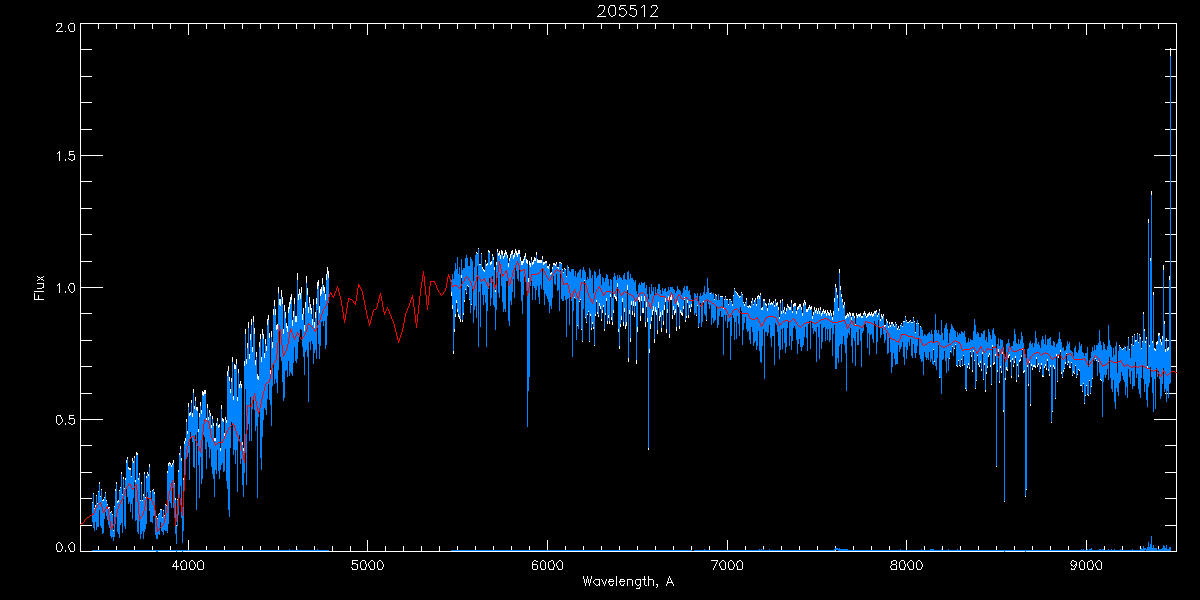This screenshot has height=600, width=1200.
Task: Click the plot title 205512
Action: (628, 11)
